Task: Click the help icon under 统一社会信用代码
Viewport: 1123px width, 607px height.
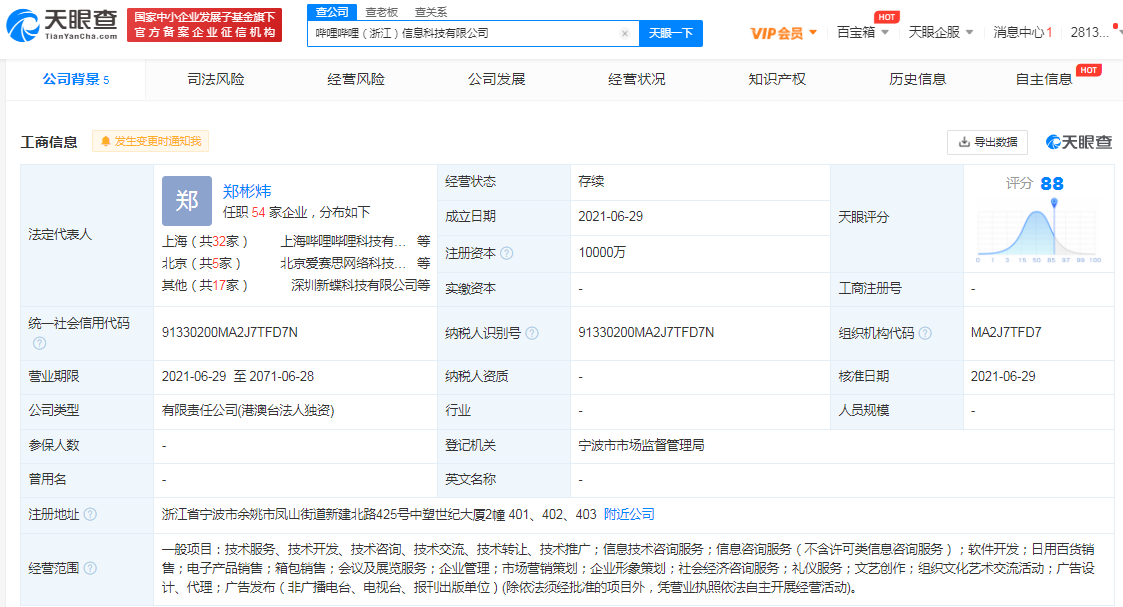Action: point(39,343)
